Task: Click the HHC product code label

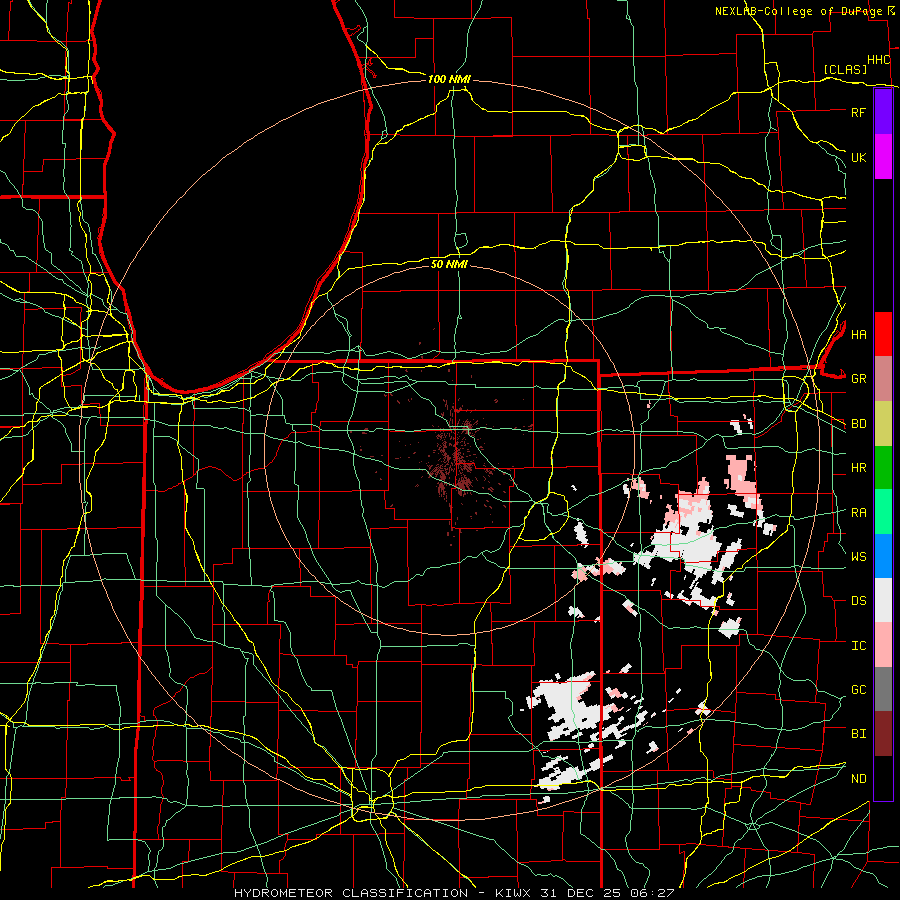Action: [x=879, y=60]
